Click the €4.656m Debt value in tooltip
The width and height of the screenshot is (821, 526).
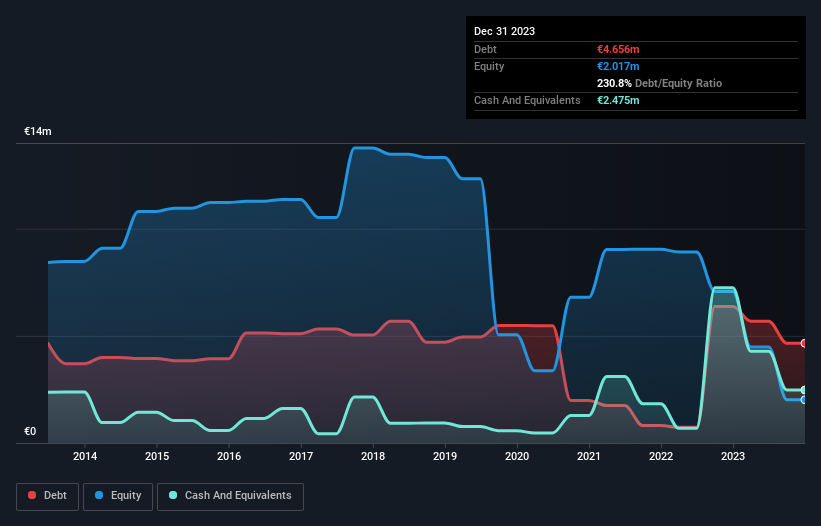(x=618, y=49)
